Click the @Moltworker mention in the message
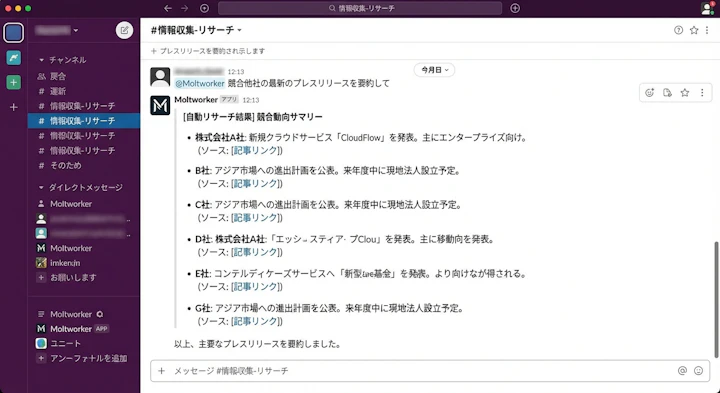This screenshot has width=720, height=393. (x=200, y=83)
